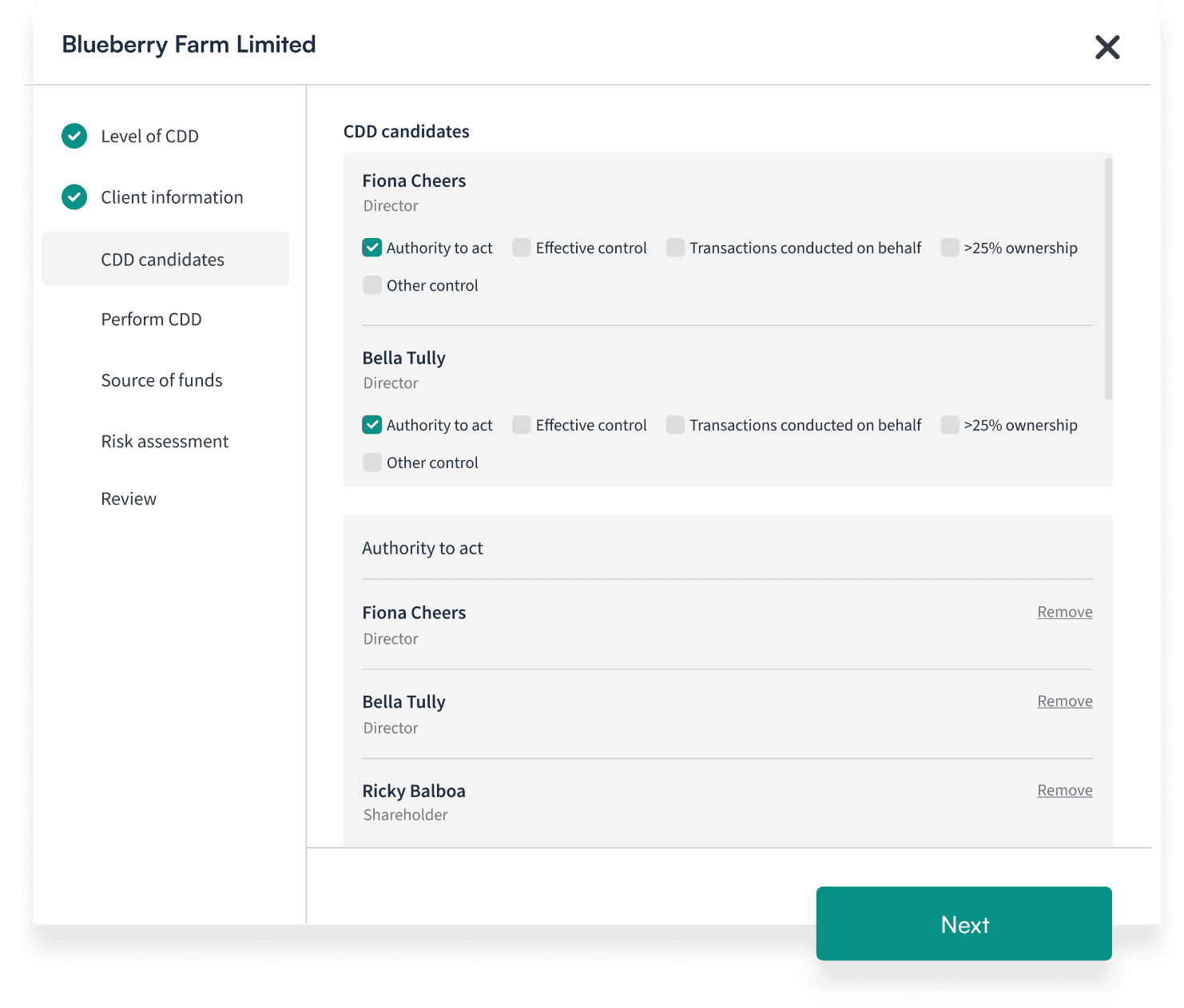The image size is (1184, 1008).
Task: Enable >25% ownership for Fiona Cheers
Action: click(x=949, y=248)
